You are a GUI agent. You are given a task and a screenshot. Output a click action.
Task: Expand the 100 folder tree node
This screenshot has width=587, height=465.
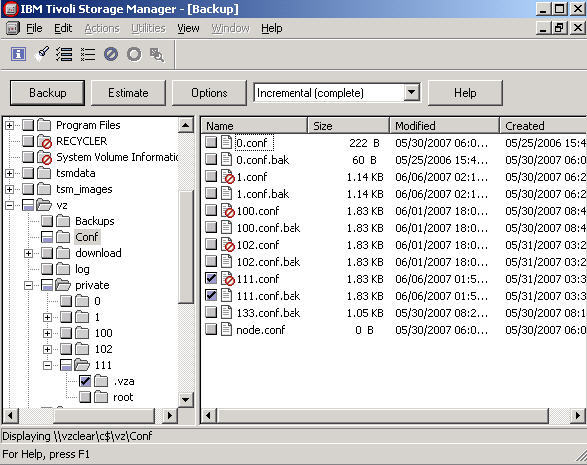[x=47, y=333]
